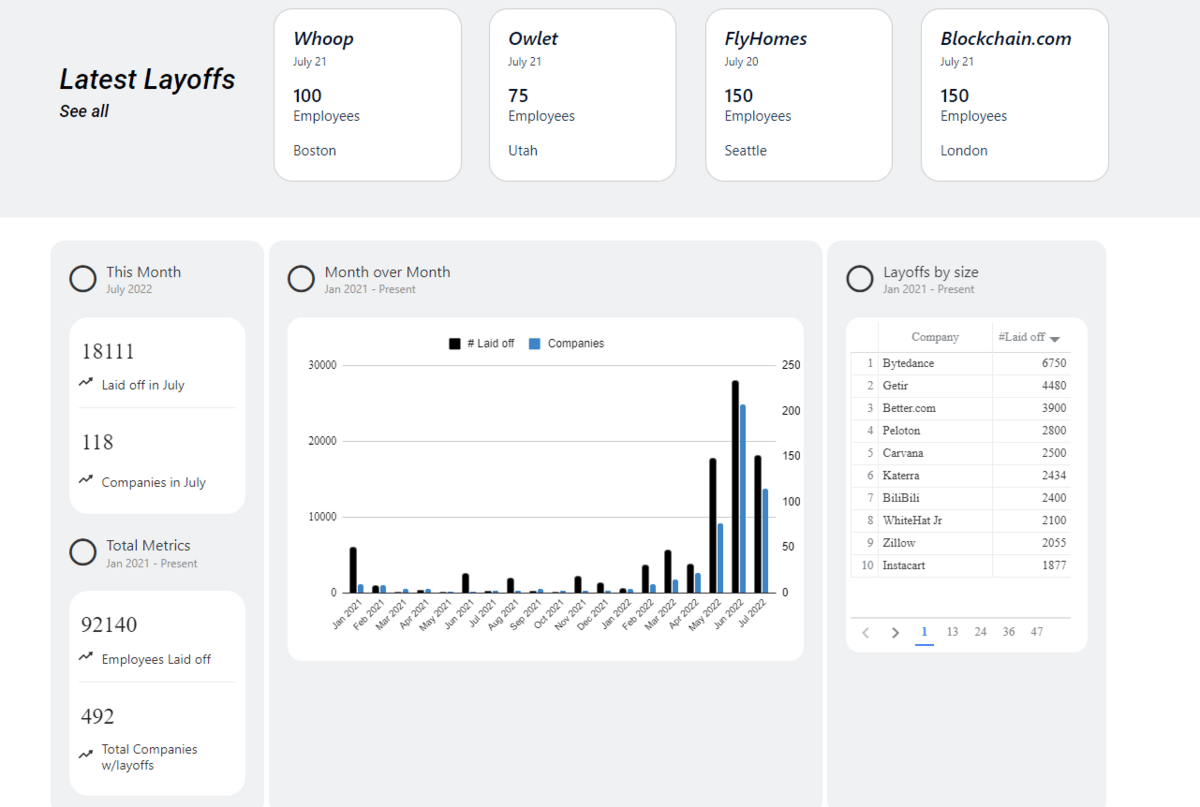This screenshot has height=807, width=1200.
Task: Click trend icon for Total Companies w/layoffs
Action: click(x=86, y=755)
